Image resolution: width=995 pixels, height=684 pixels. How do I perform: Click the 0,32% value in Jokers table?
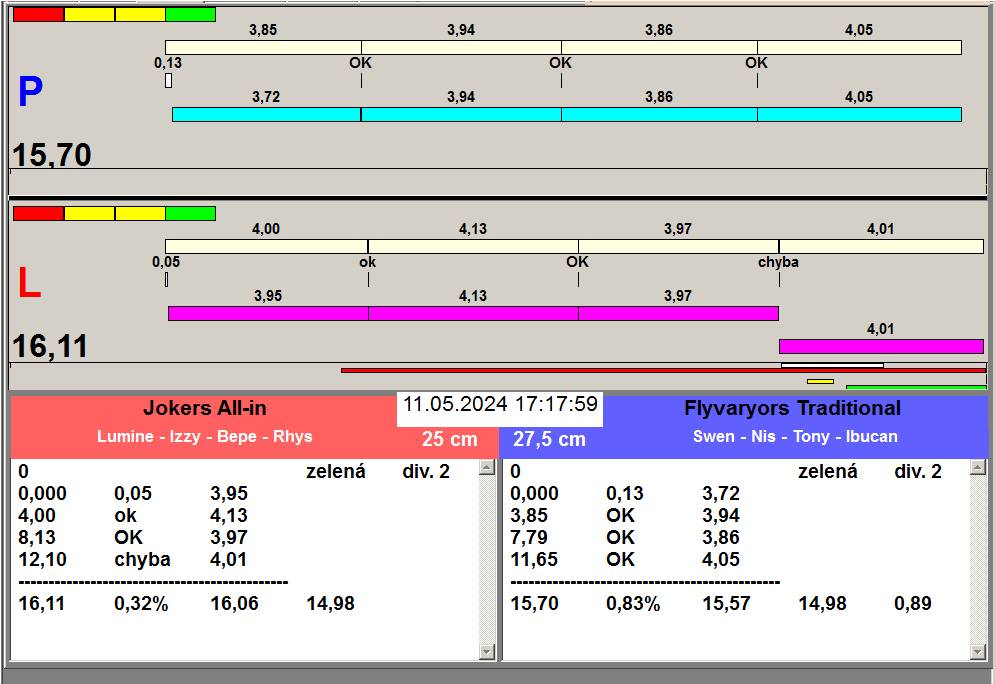coord(141,603)
